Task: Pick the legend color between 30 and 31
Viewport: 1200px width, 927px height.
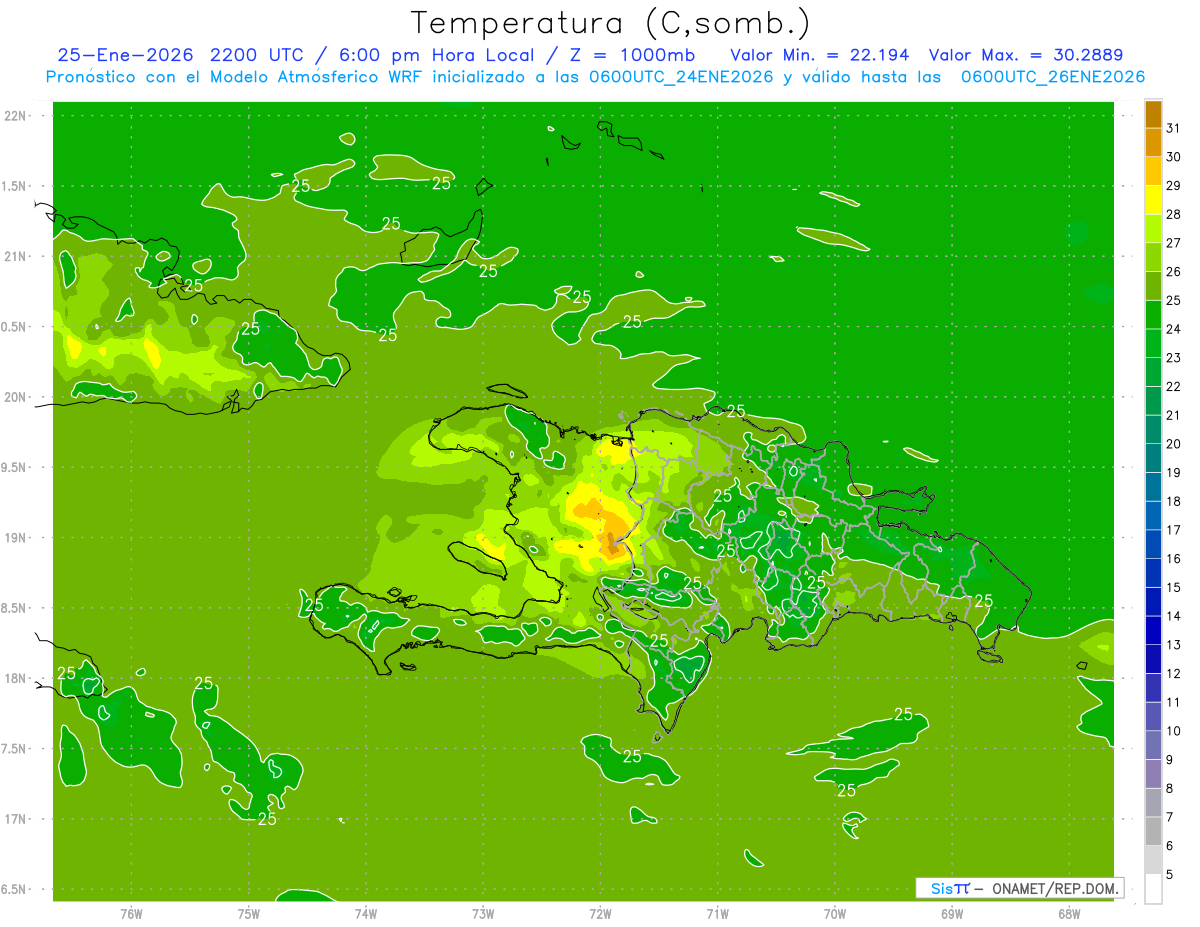Action: click(x=1153, y=143)
